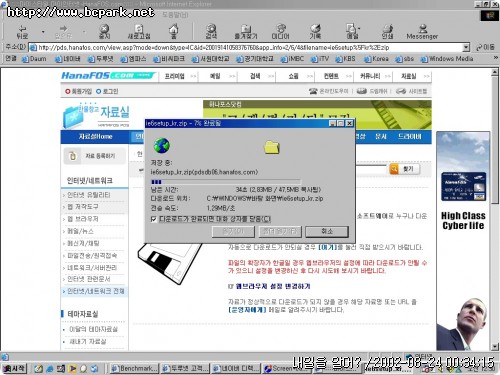Expand the Forward button dropdown arrow
The height and width of the screenshot is (375, 500).
[83, 32]
